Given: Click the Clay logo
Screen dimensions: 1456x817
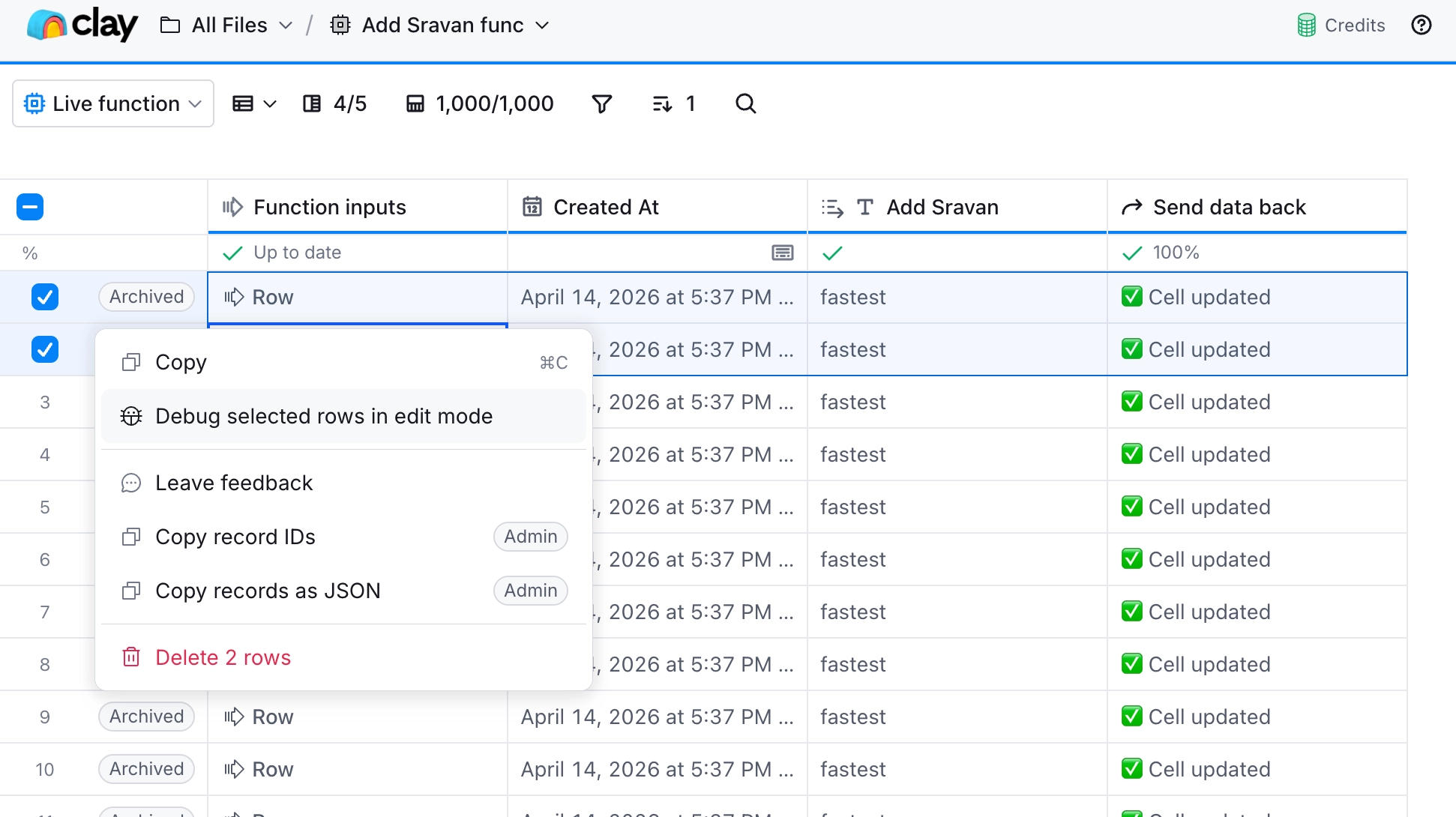Looking at the screenshot, I should tap(82, 25).
